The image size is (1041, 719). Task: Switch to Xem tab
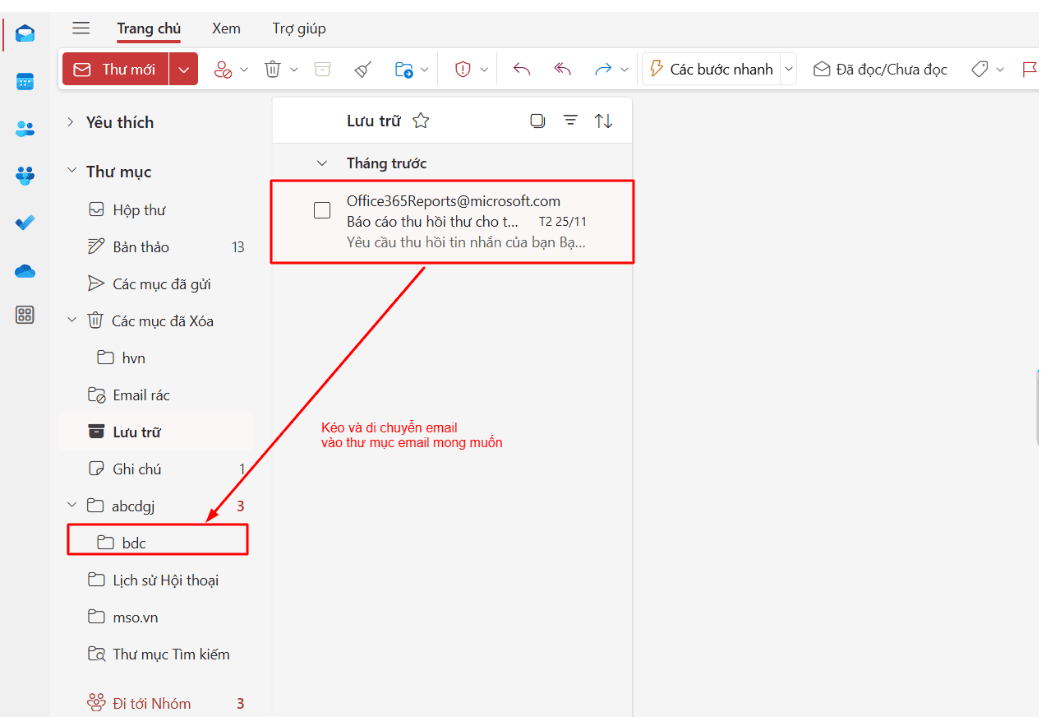[x=226, y=29]
